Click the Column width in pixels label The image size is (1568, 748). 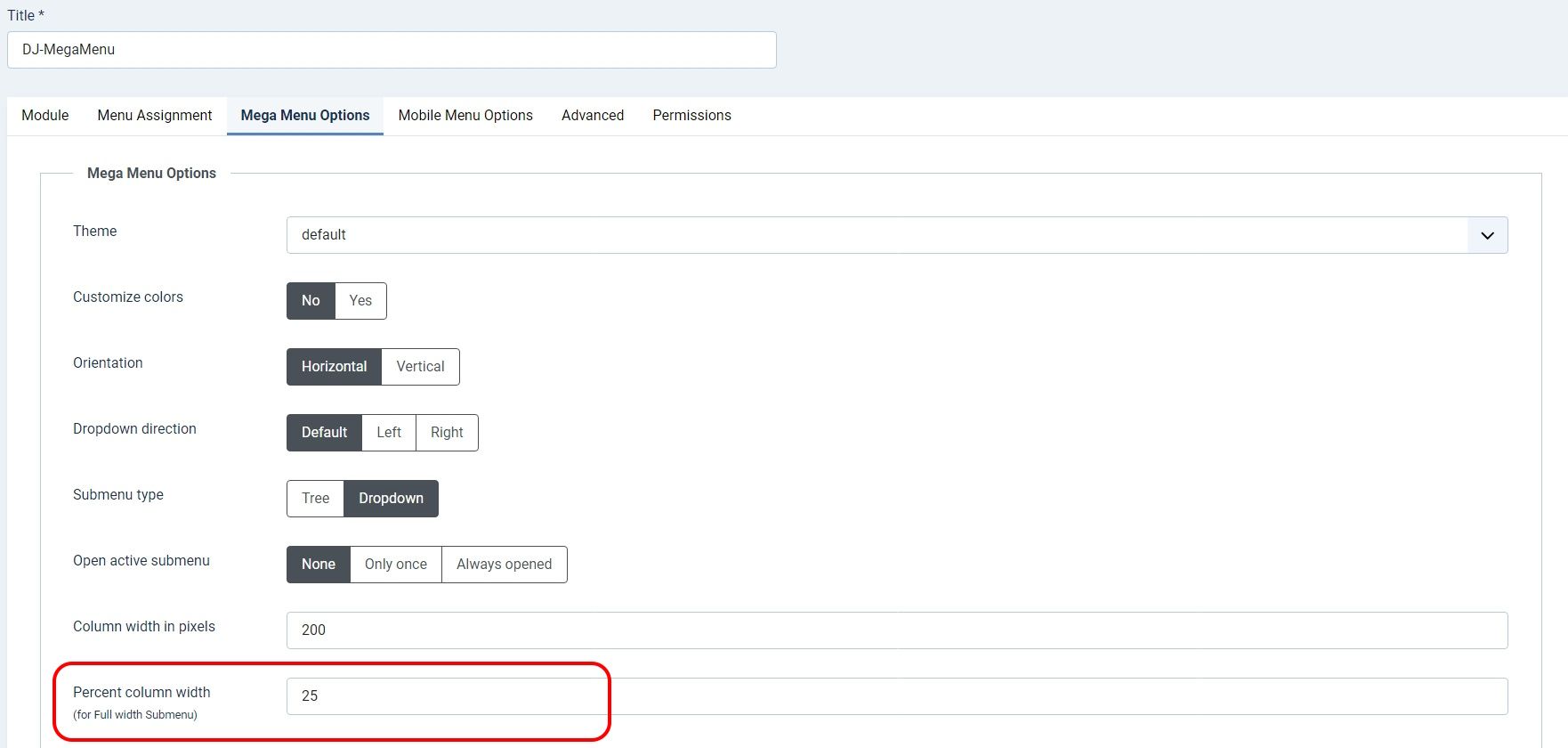click(x=144, y=627)
